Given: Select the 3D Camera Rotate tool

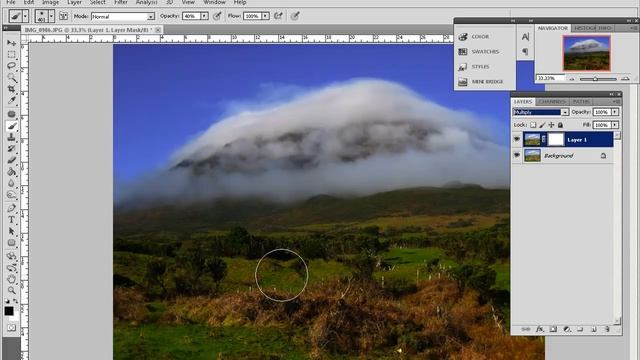Looking at the screenshot, I should pos(11,268).
